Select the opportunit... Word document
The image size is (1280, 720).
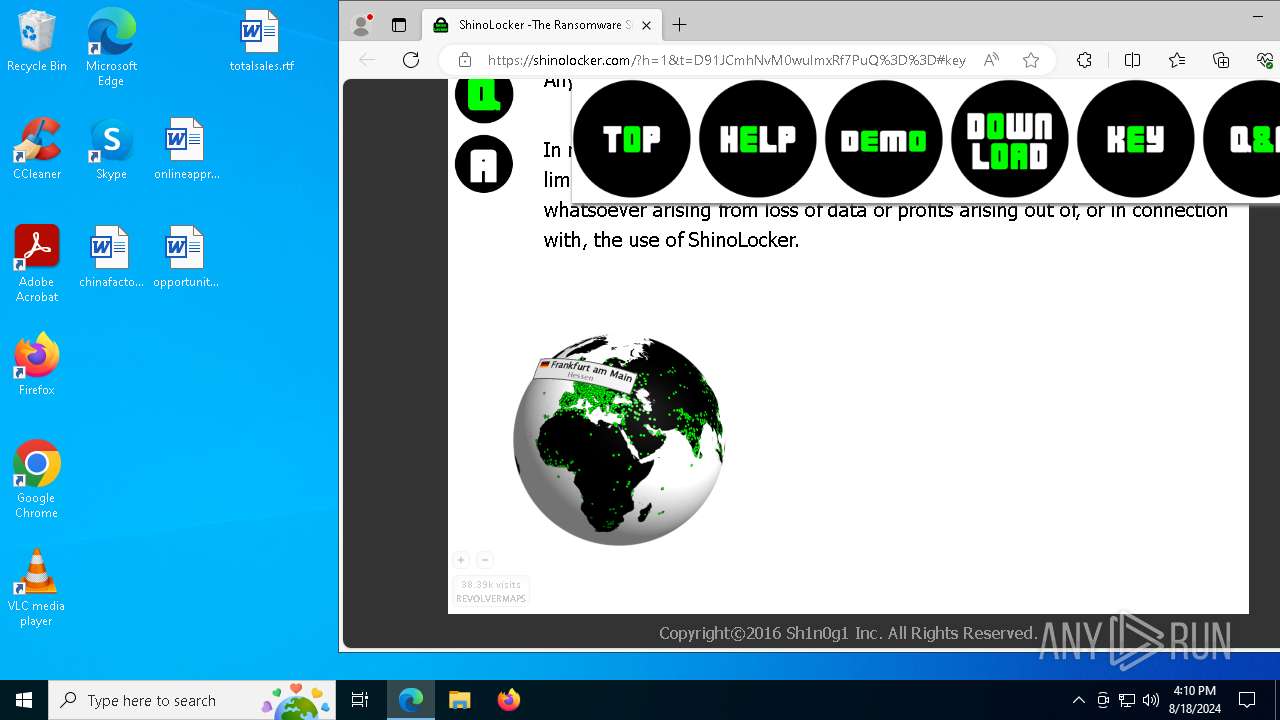pos(186,257)
